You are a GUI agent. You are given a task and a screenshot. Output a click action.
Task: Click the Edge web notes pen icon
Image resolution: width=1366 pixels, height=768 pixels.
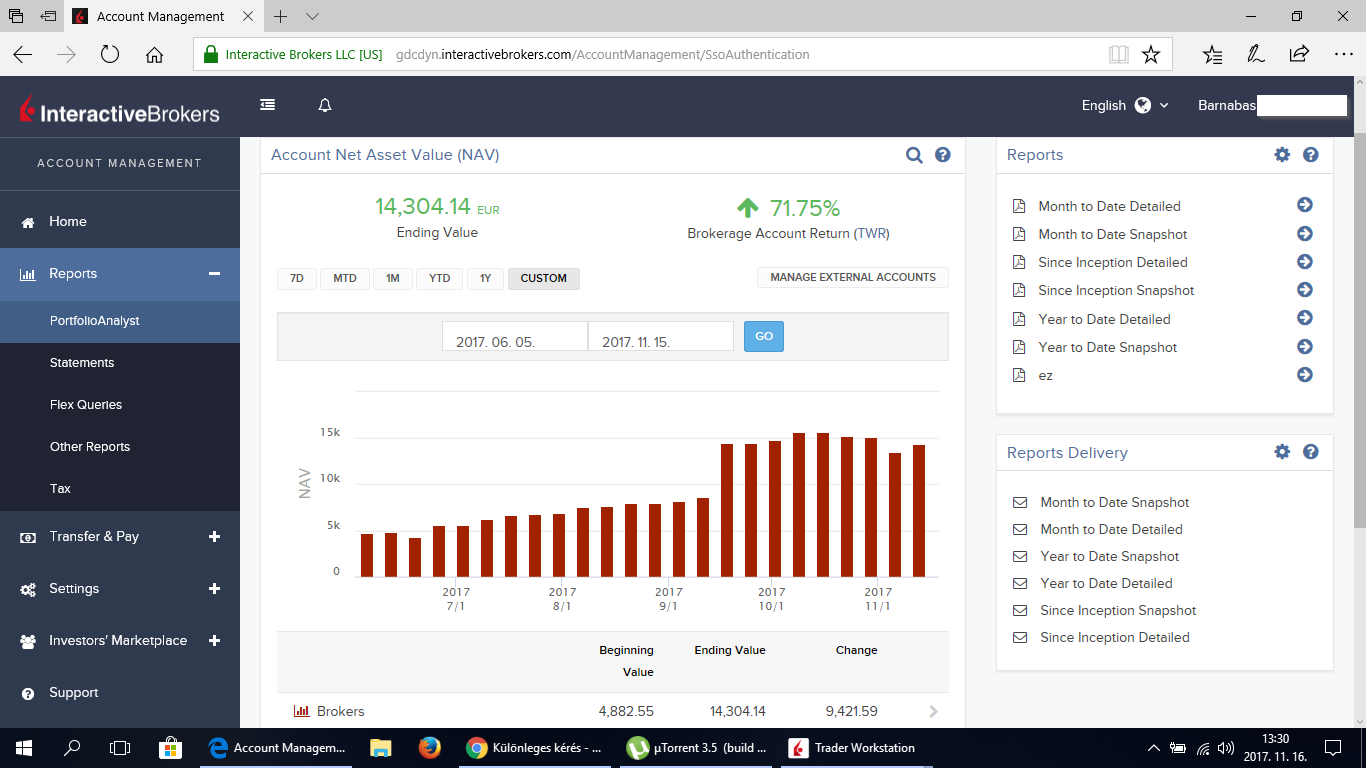pyautogui.click(x=1256, y=55)
